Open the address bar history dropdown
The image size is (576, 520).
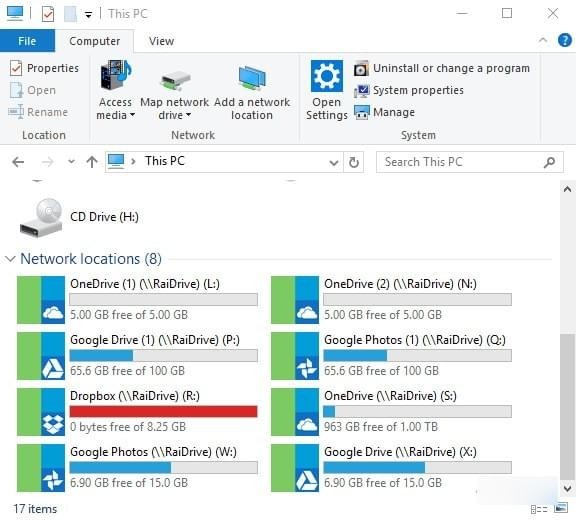(x=334, y=162)
